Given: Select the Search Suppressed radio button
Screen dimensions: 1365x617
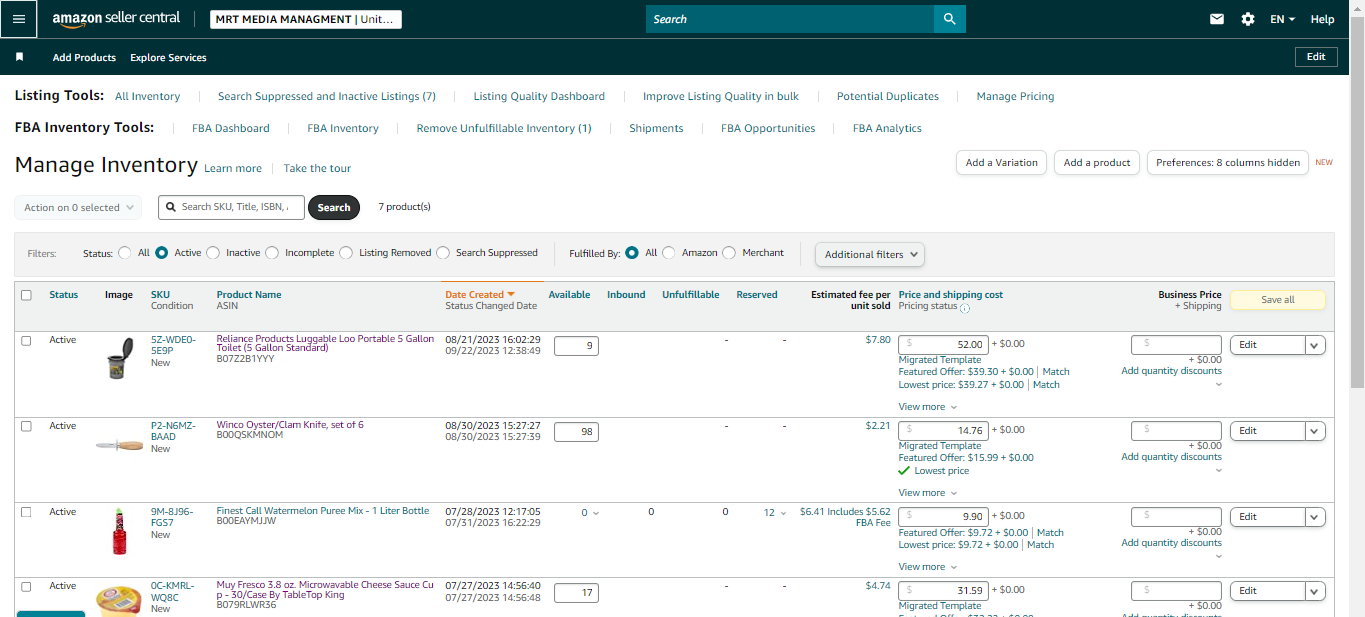Looking at the screenshot, I should pos(443,253).
